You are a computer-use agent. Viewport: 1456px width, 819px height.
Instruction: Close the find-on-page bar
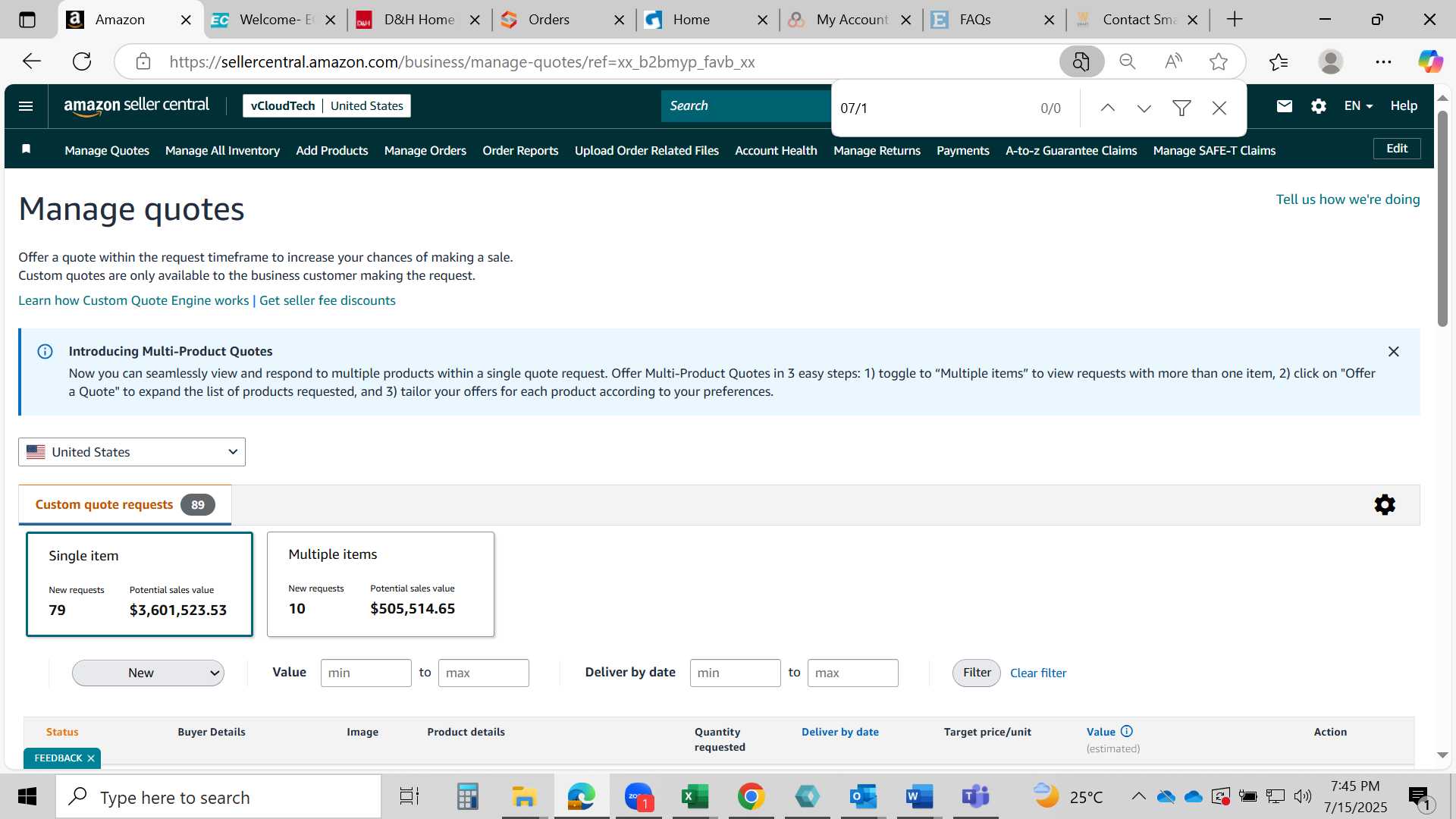[x=1219, y=108]
